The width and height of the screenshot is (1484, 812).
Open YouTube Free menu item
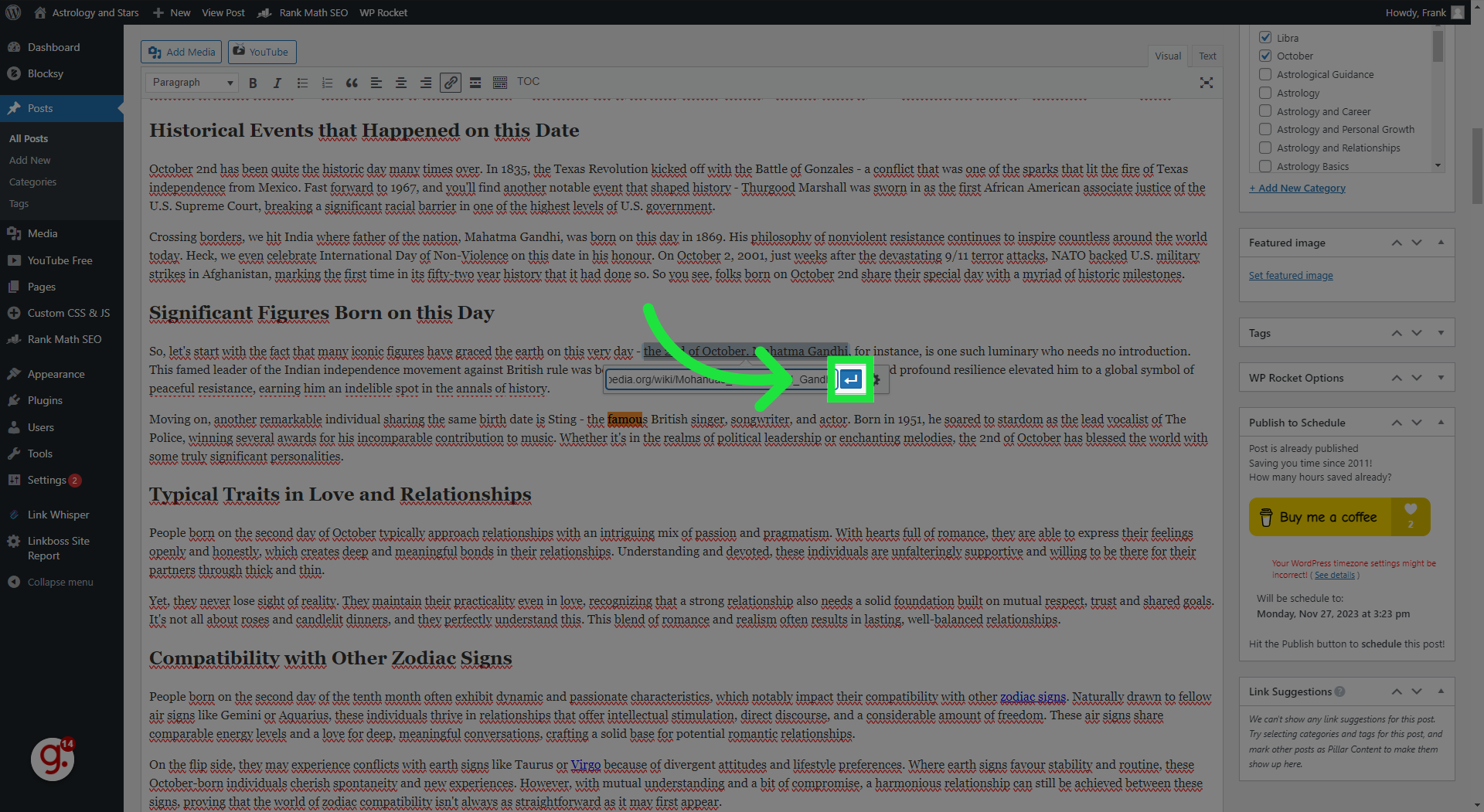pyautogui.click(x=60, y=260)
